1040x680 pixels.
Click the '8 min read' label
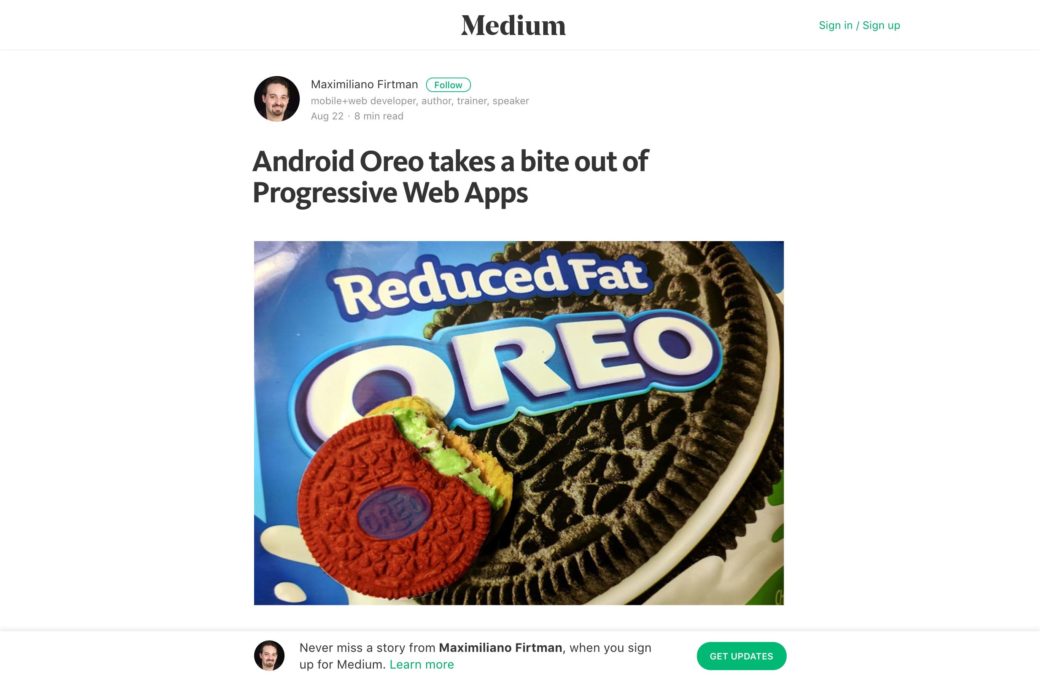tap(379, 116)
